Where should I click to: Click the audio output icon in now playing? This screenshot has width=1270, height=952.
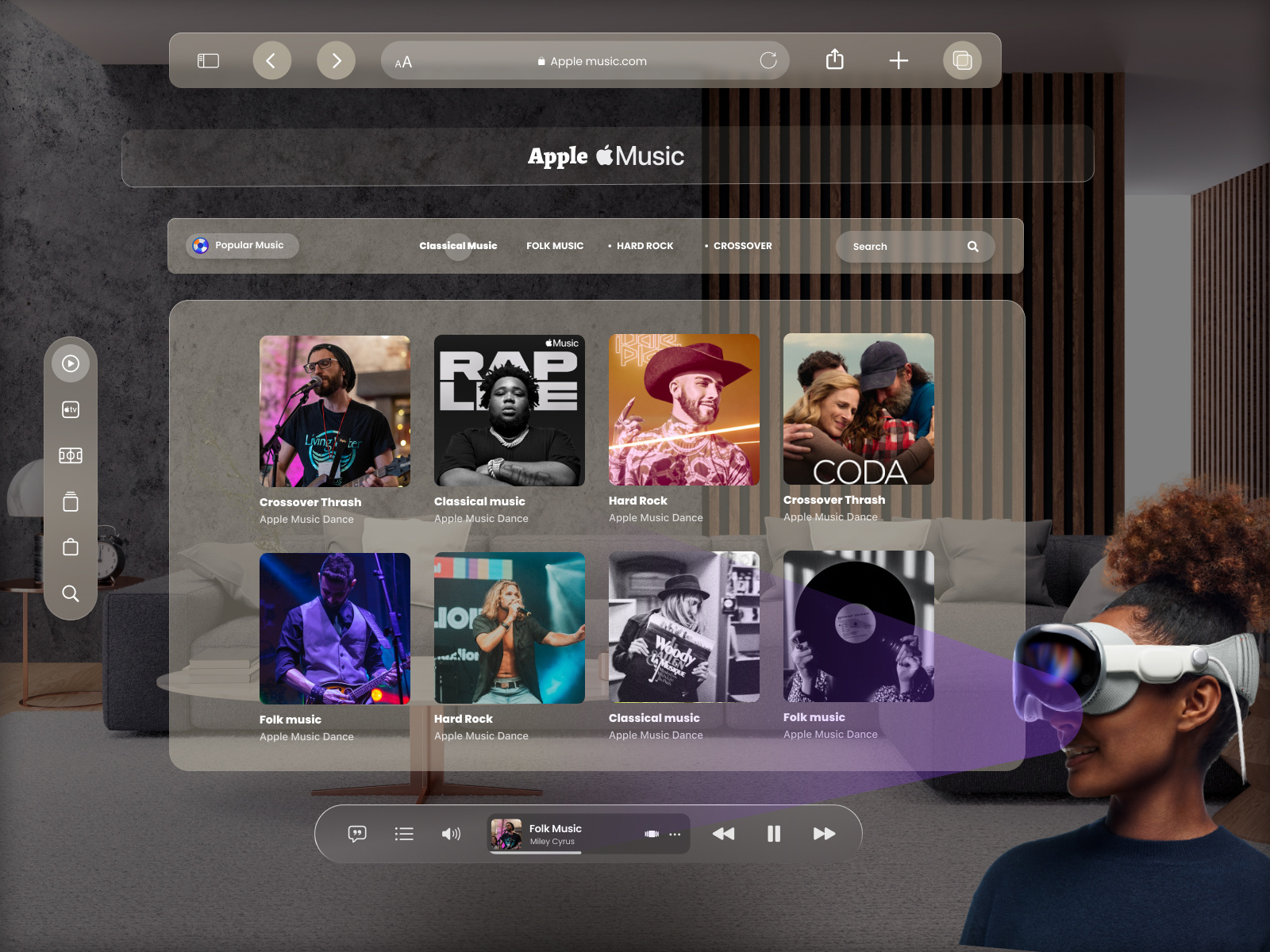[x=652, y=834]
